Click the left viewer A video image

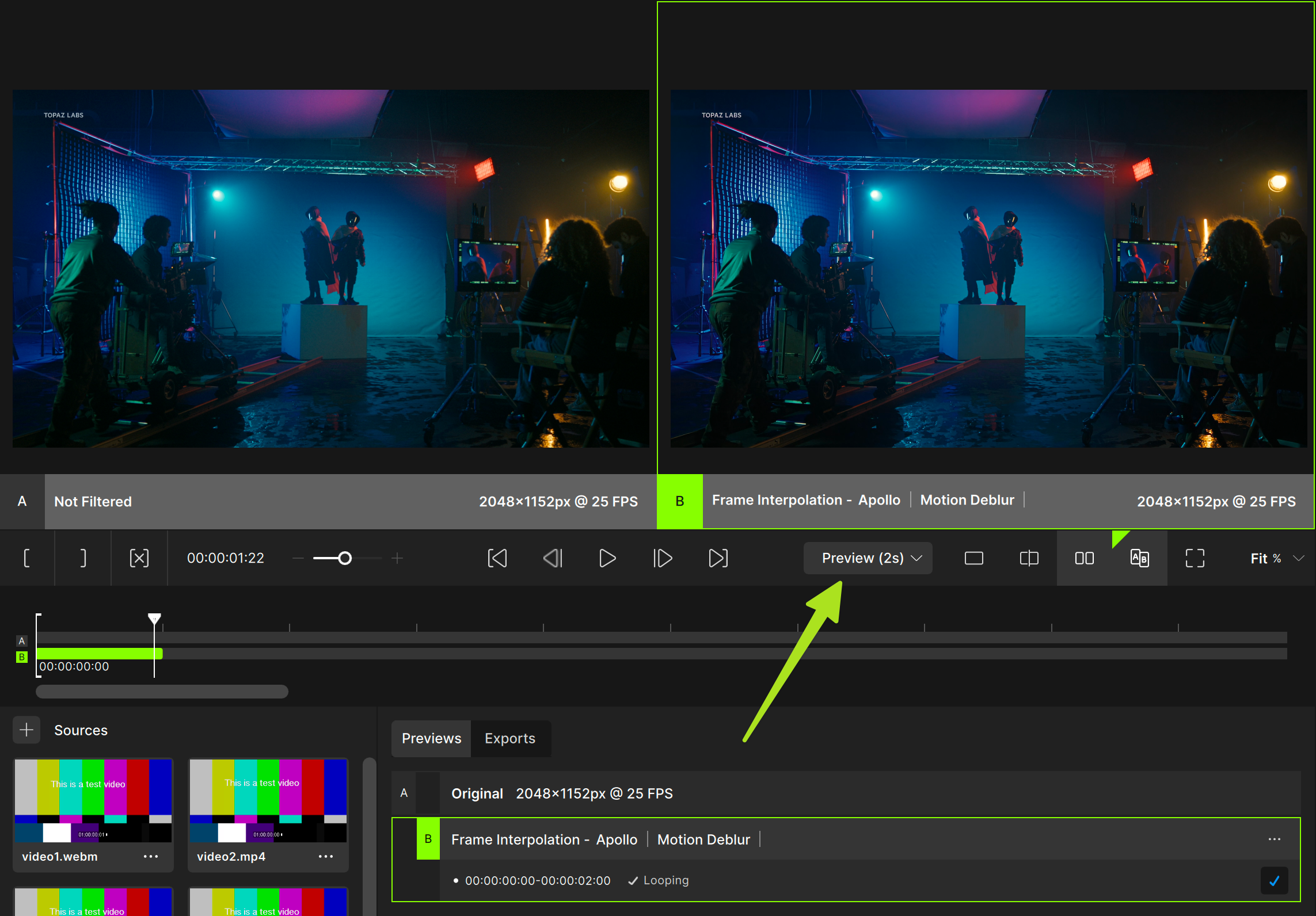[x=331, y=268]
